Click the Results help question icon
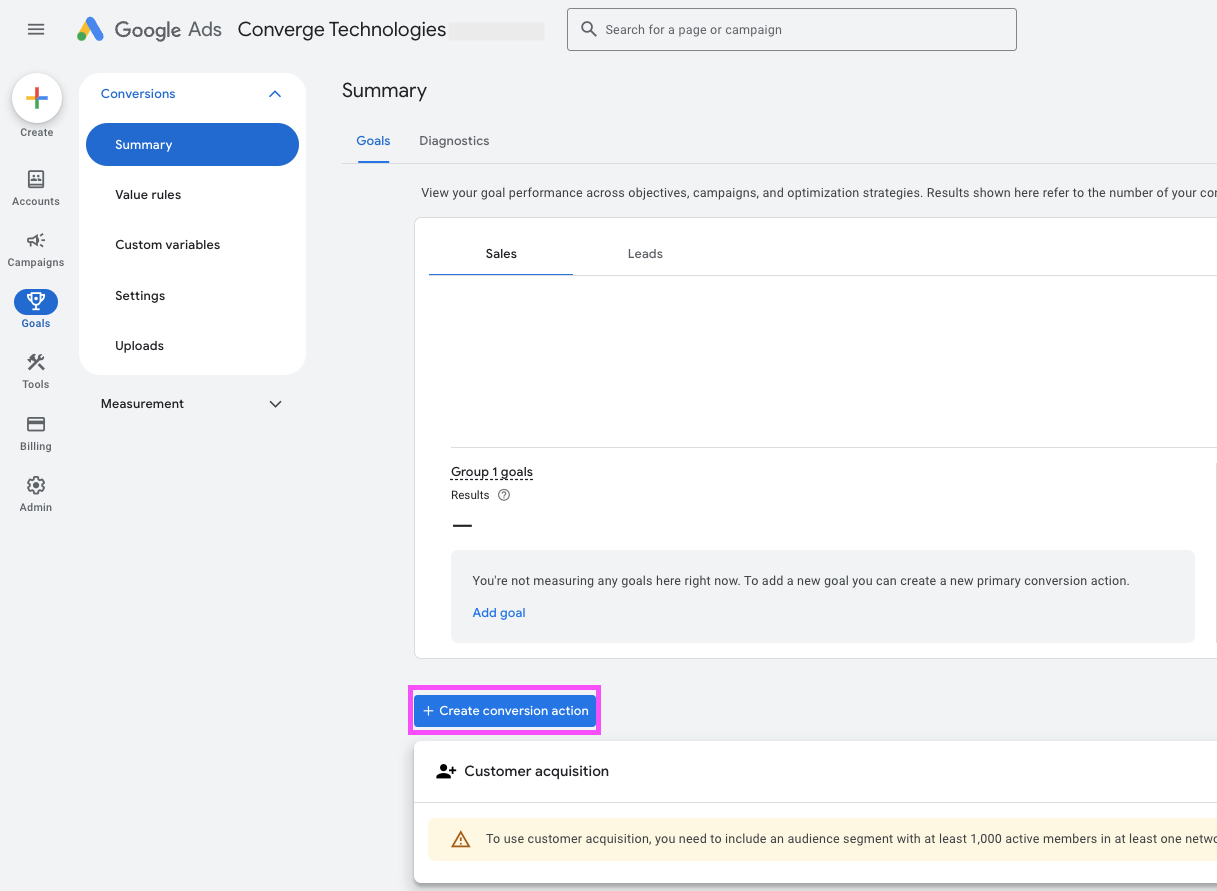This screenshot has width=1217, height=891. point(504,495)
